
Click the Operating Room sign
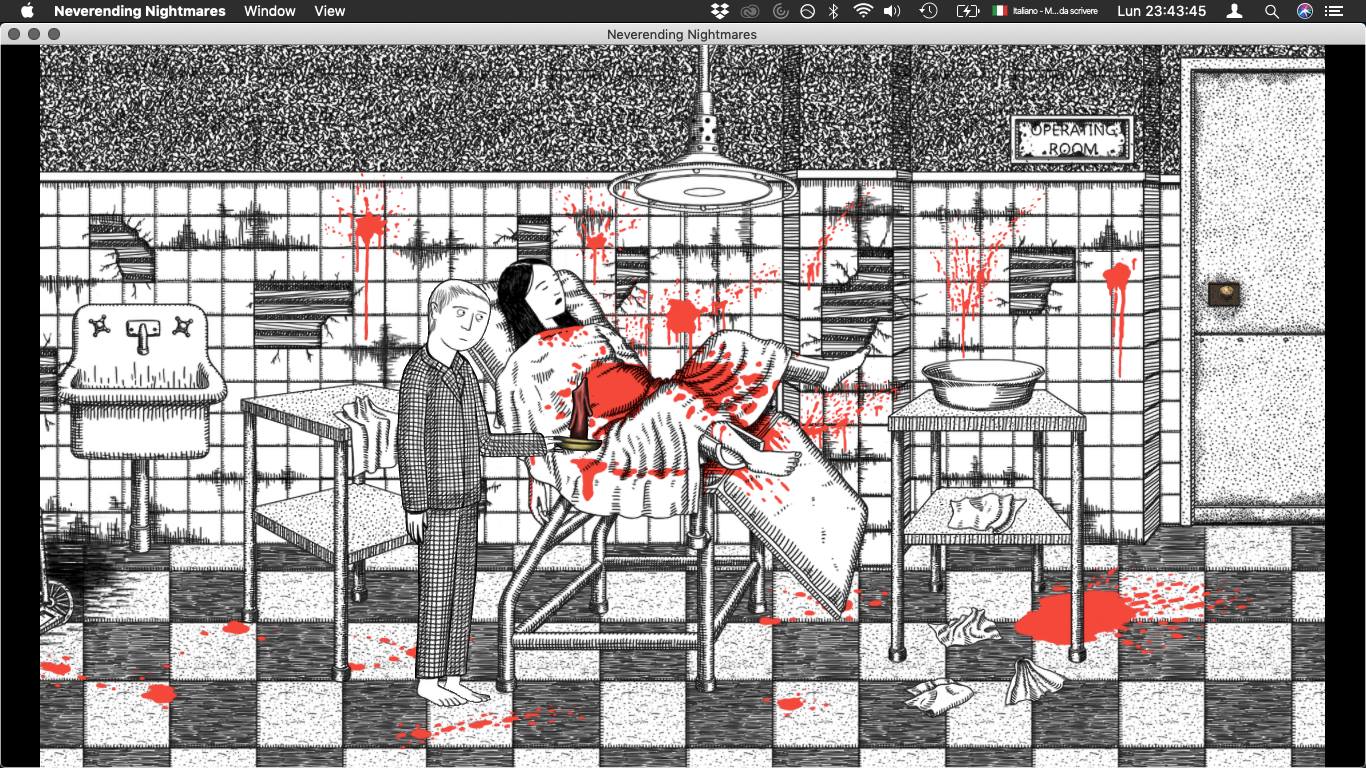(x=1072, y=139)
